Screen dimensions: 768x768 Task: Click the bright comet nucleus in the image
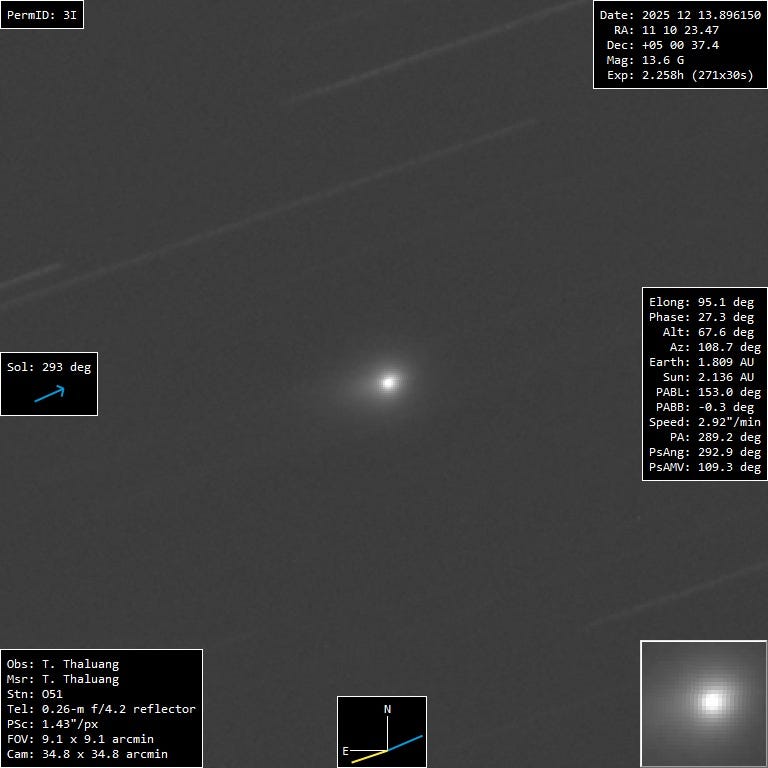(388, 383)
